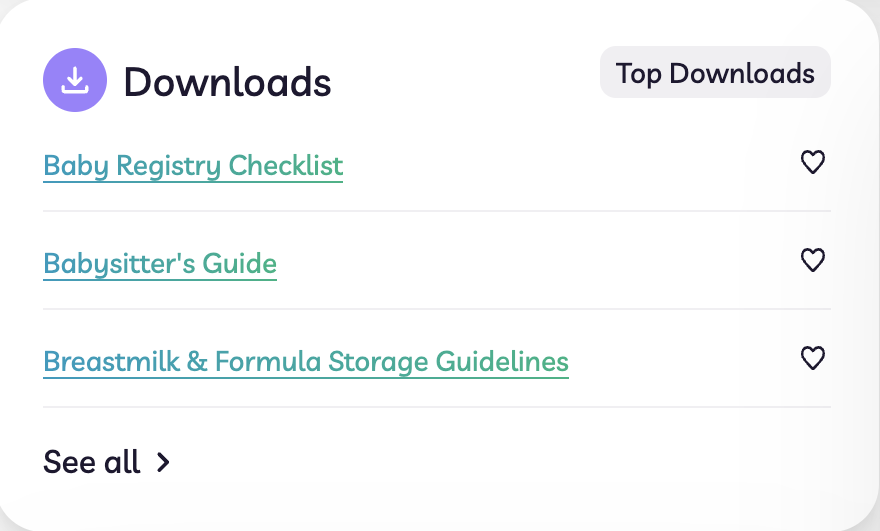This screenshot has height=531, width=880.
Task: Toggle the third download's heart favorite
Action: coord(812,358)
